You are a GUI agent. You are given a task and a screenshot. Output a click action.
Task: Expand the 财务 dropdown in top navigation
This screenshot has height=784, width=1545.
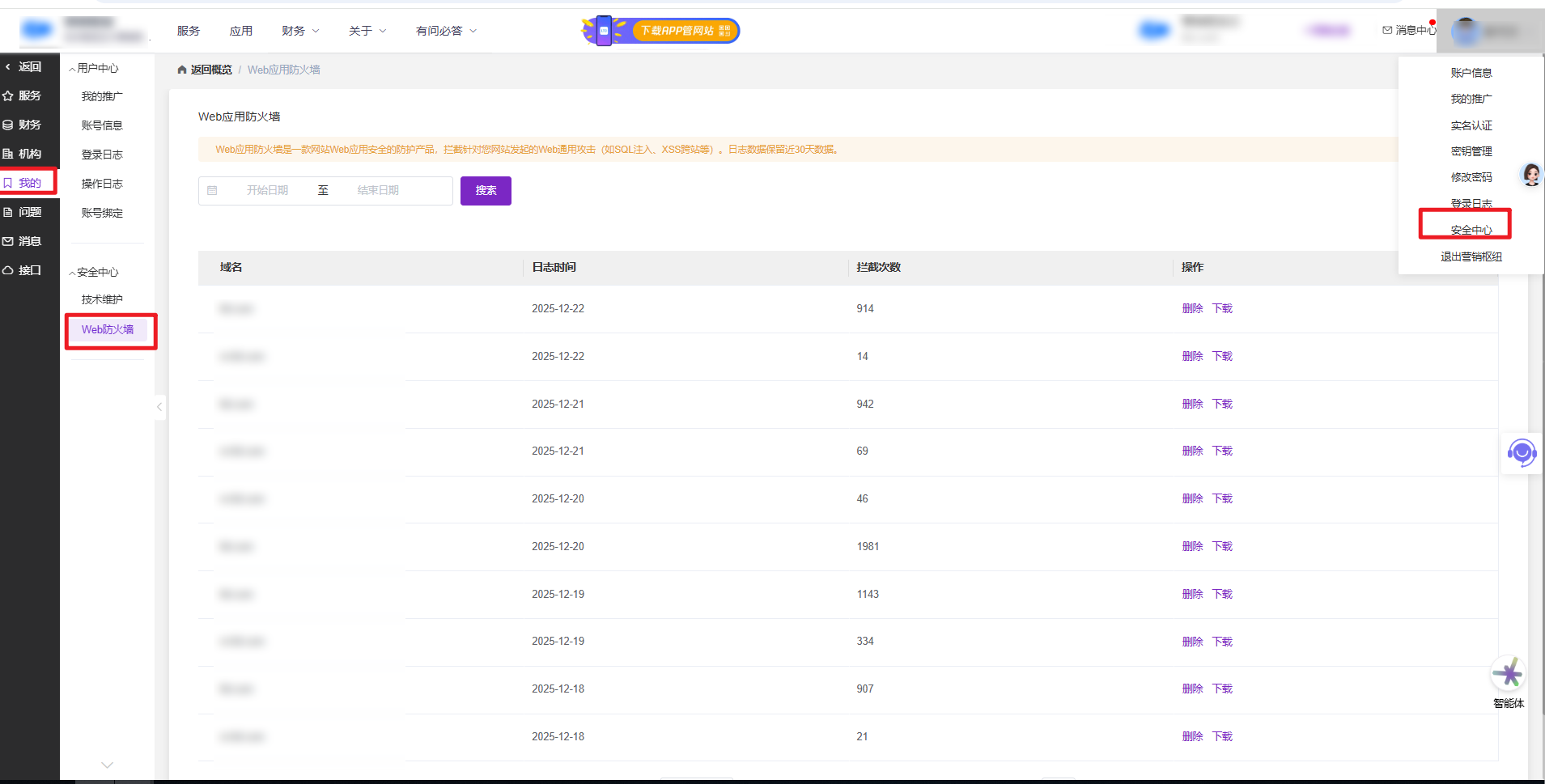(300, 31)
